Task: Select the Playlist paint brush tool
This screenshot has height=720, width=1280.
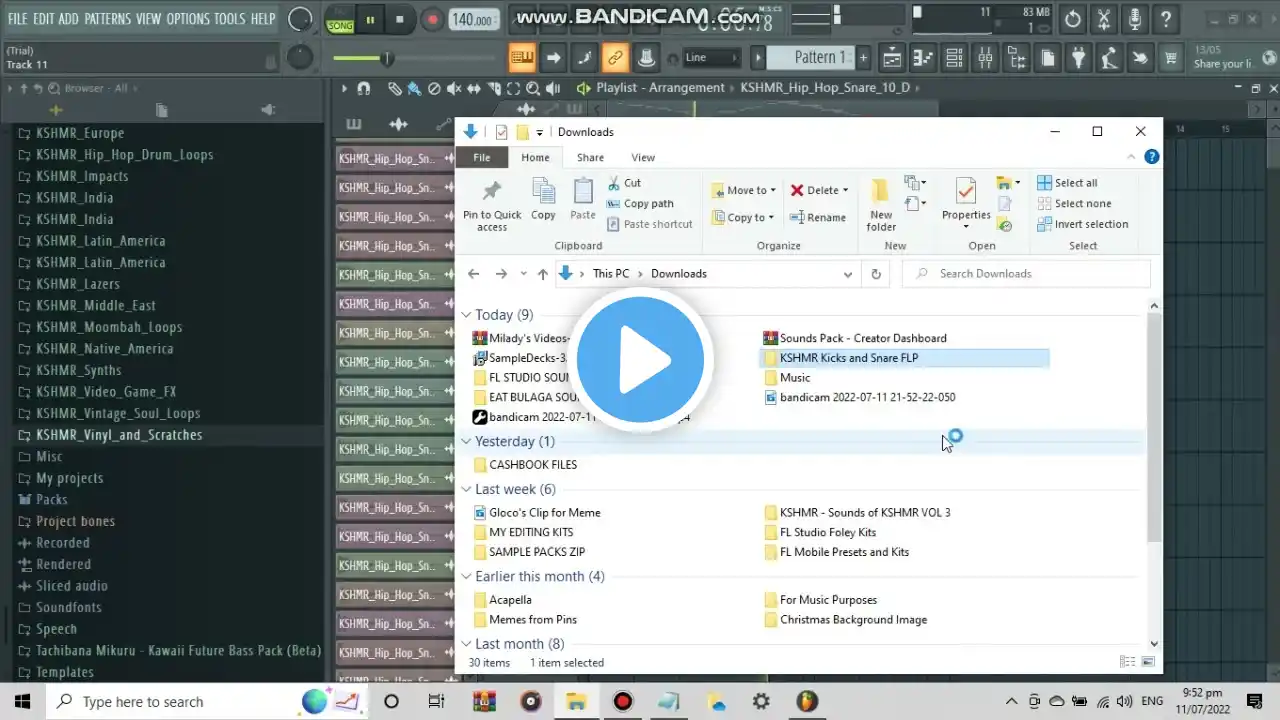Action: pyautogui.click(x=414, y=88)
